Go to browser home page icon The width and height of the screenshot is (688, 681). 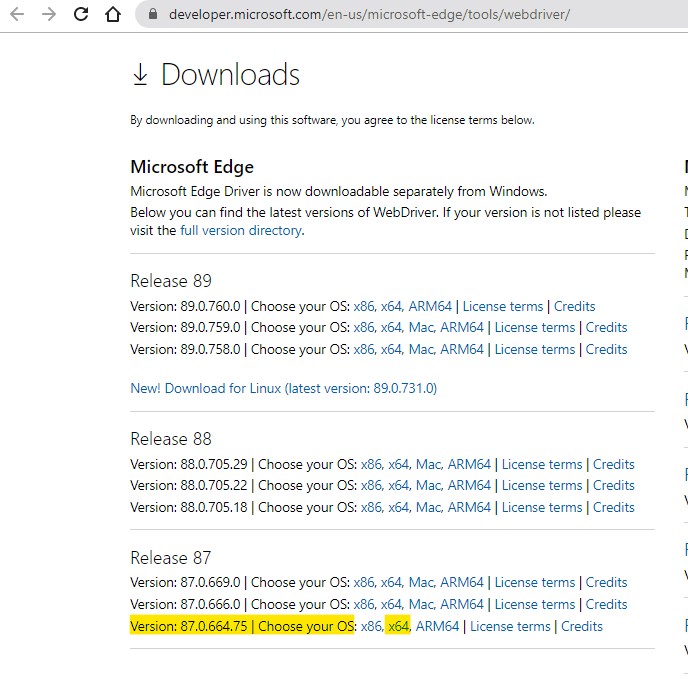click(113, 15)
